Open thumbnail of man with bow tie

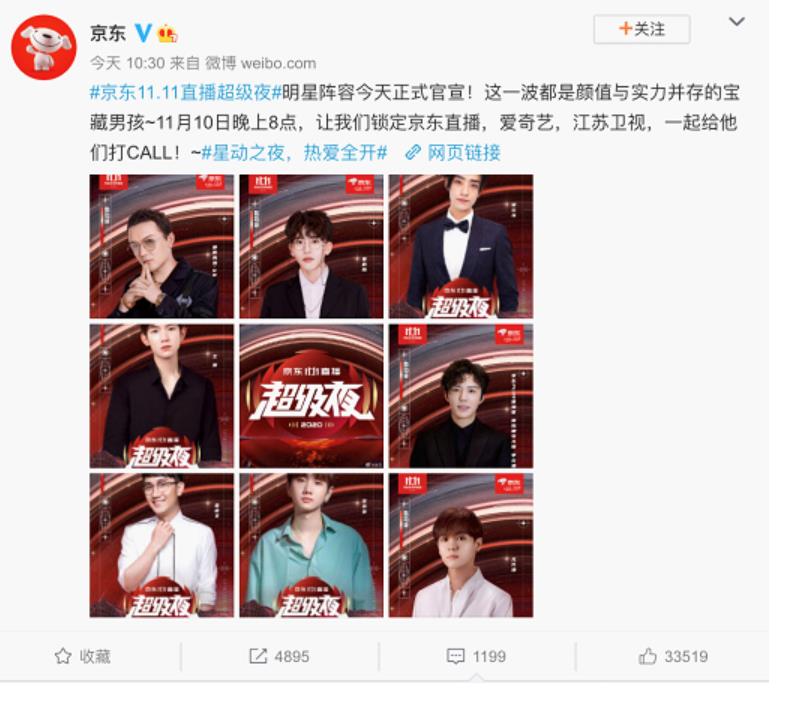point(461,247)
